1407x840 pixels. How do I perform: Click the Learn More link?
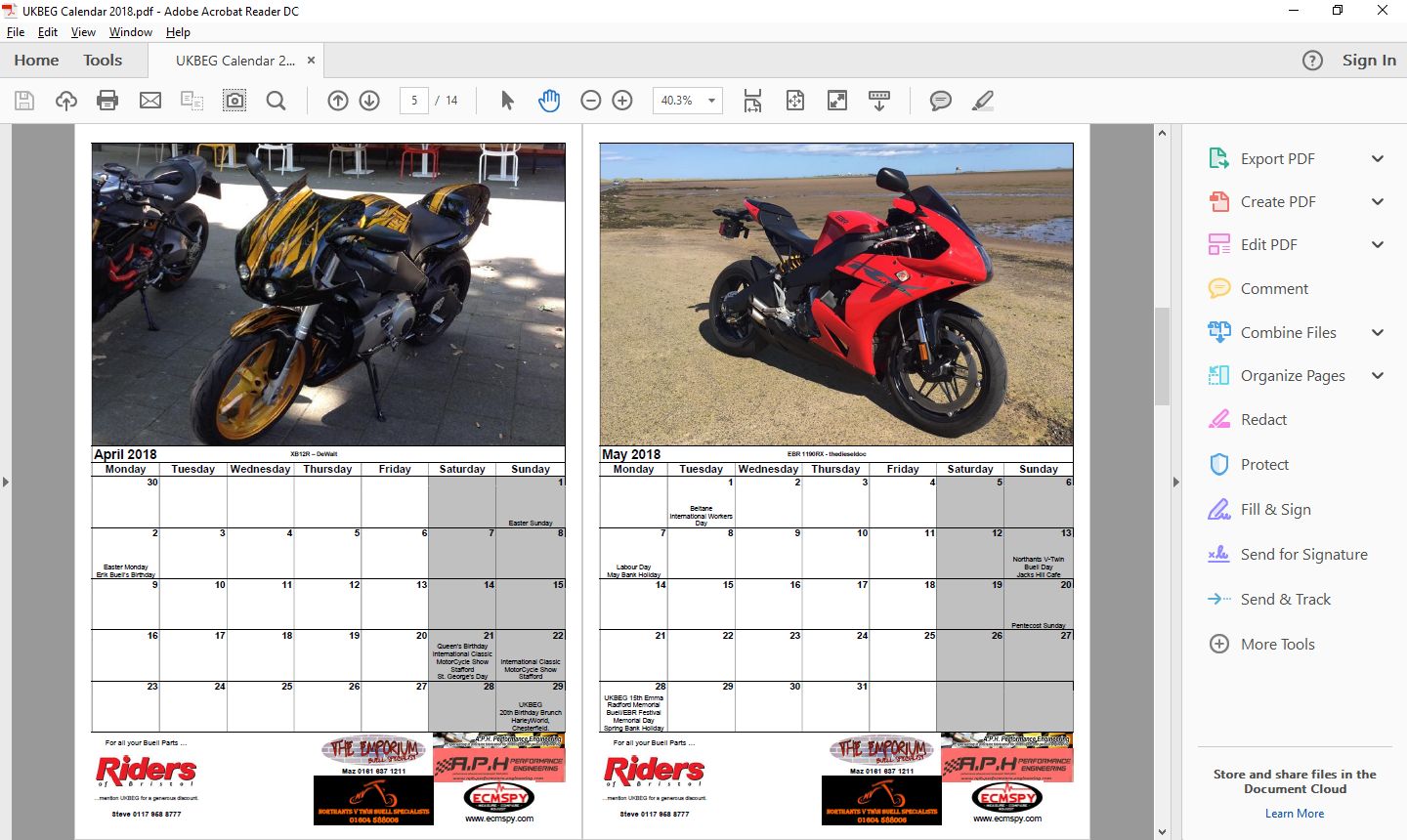pos(1295,814)
